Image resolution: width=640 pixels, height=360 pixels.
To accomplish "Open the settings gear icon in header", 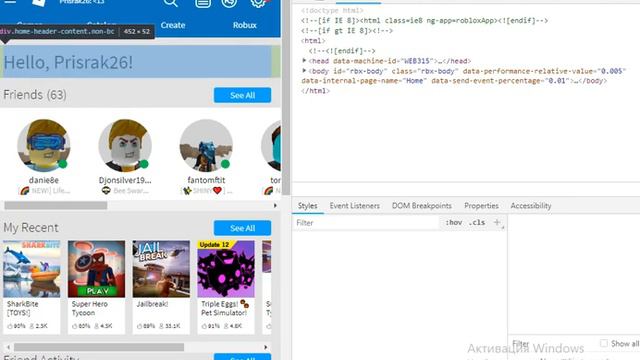I will (x=258, y=3).
